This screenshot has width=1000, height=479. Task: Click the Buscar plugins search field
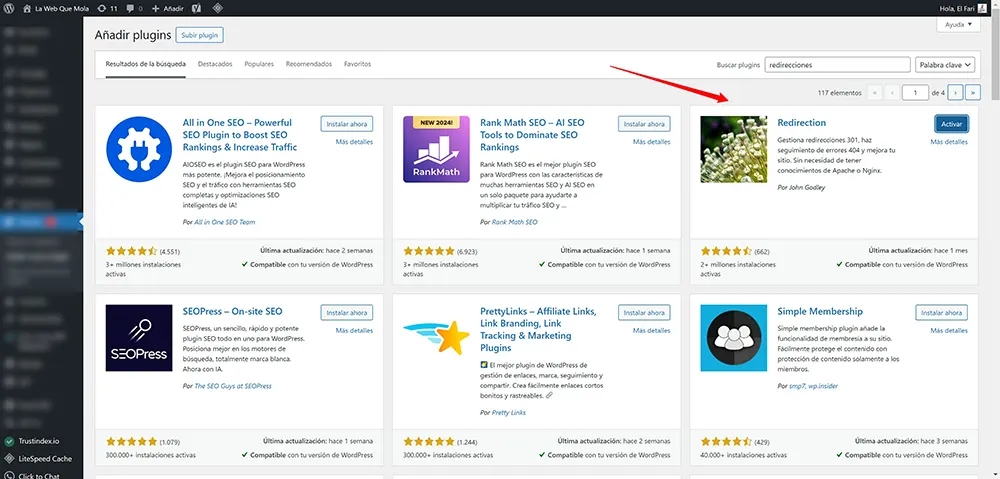click(836, 64)
